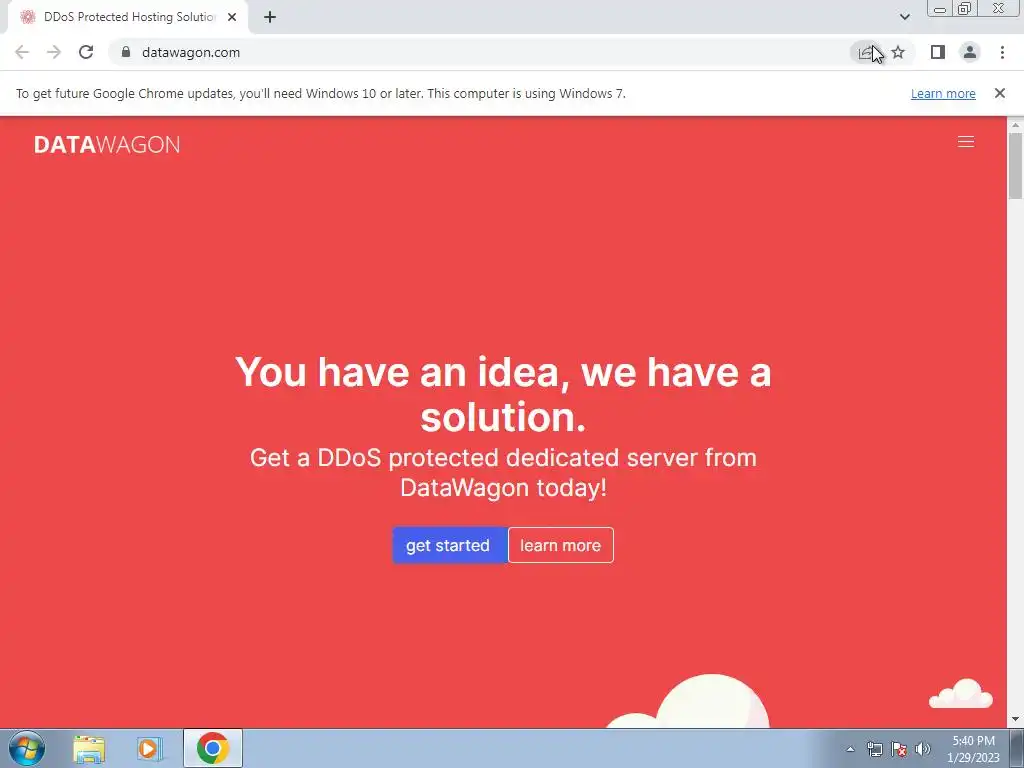Open the network status tray icon

[x=874, y=749]
